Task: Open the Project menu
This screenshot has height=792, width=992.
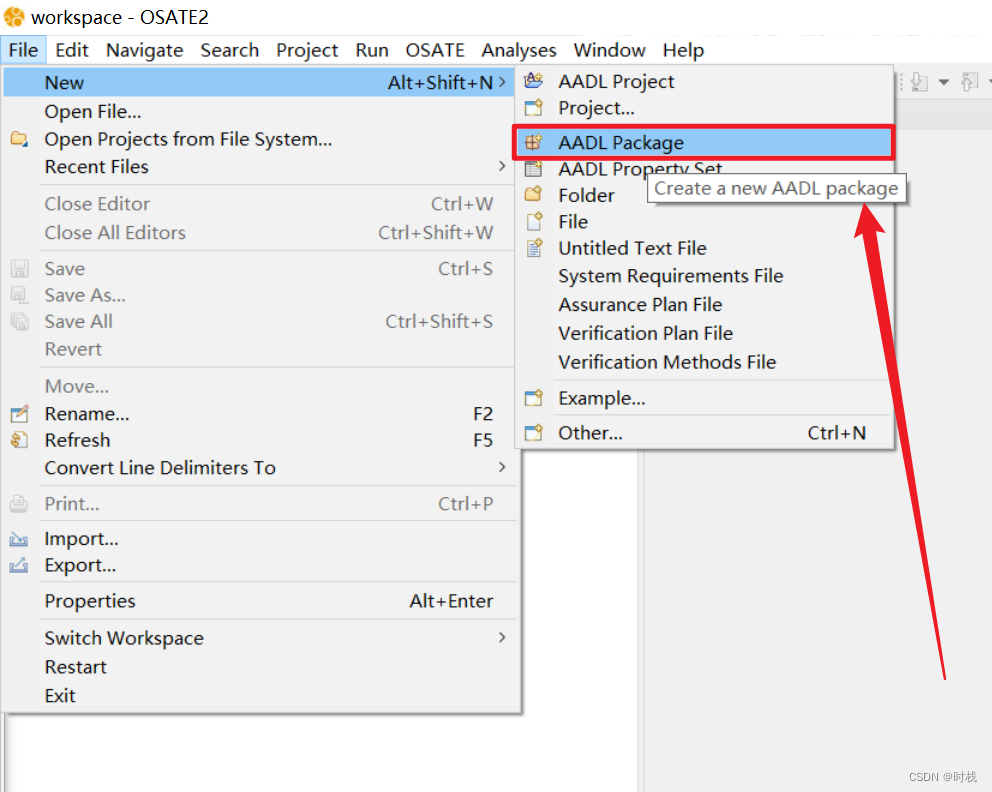Action: point(307,50)
